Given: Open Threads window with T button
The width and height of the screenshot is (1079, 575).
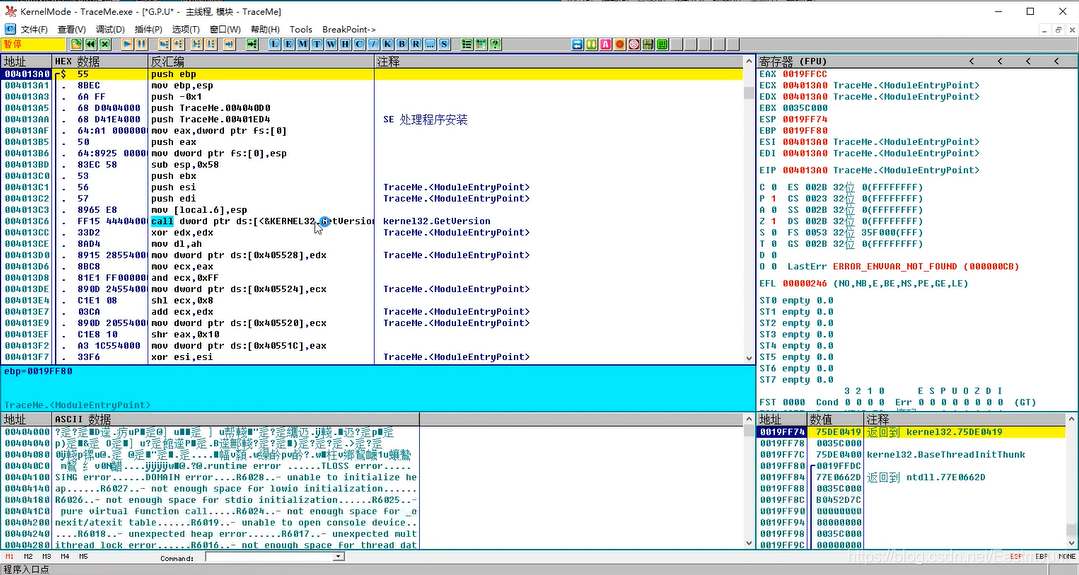Looking at the screenshot, I should (x=317, y=44).
